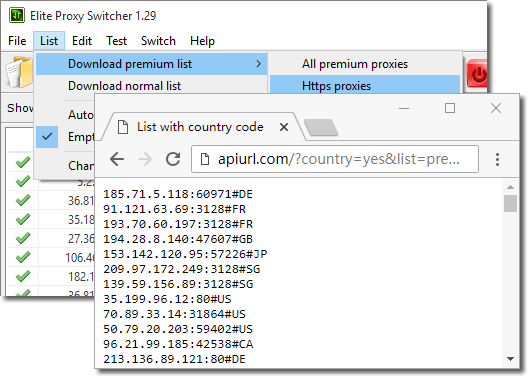Click the browser vertical scrollbar thumb

tap(510, 203)
